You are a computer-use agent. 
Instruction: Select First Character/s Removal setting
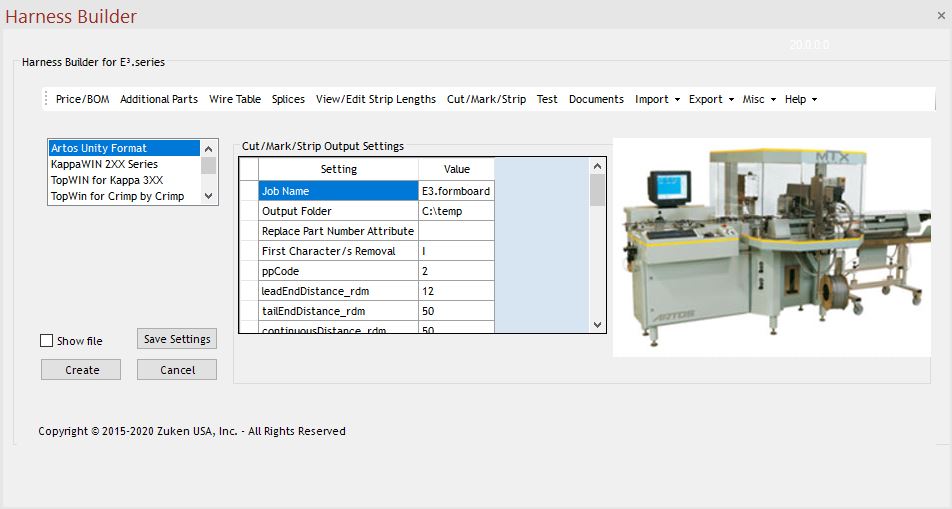pyautogui.click(x=338, y=251)
